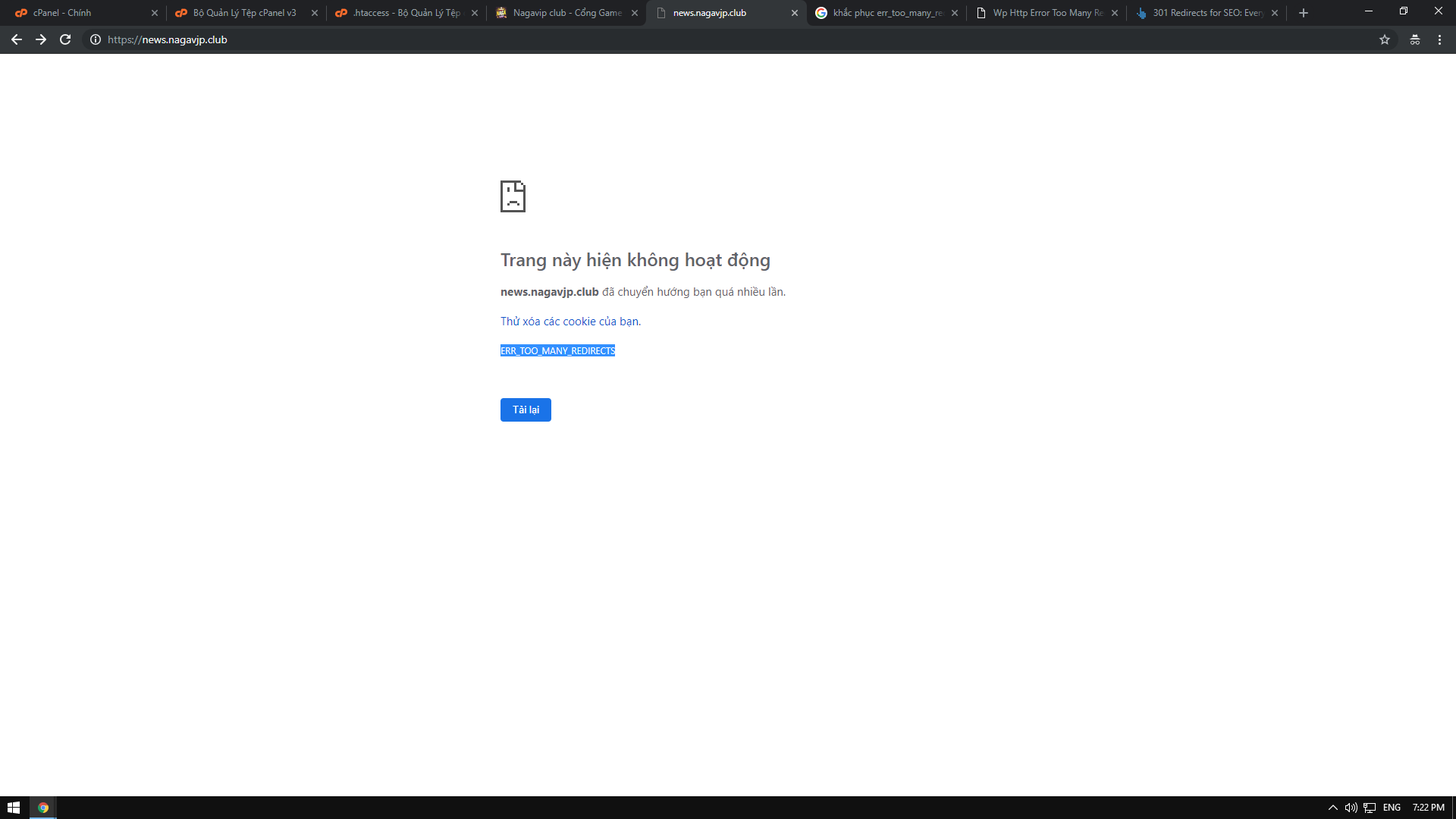1456x819 pixels.
Task: Reload the page with refresh icon
Action: 65,39
